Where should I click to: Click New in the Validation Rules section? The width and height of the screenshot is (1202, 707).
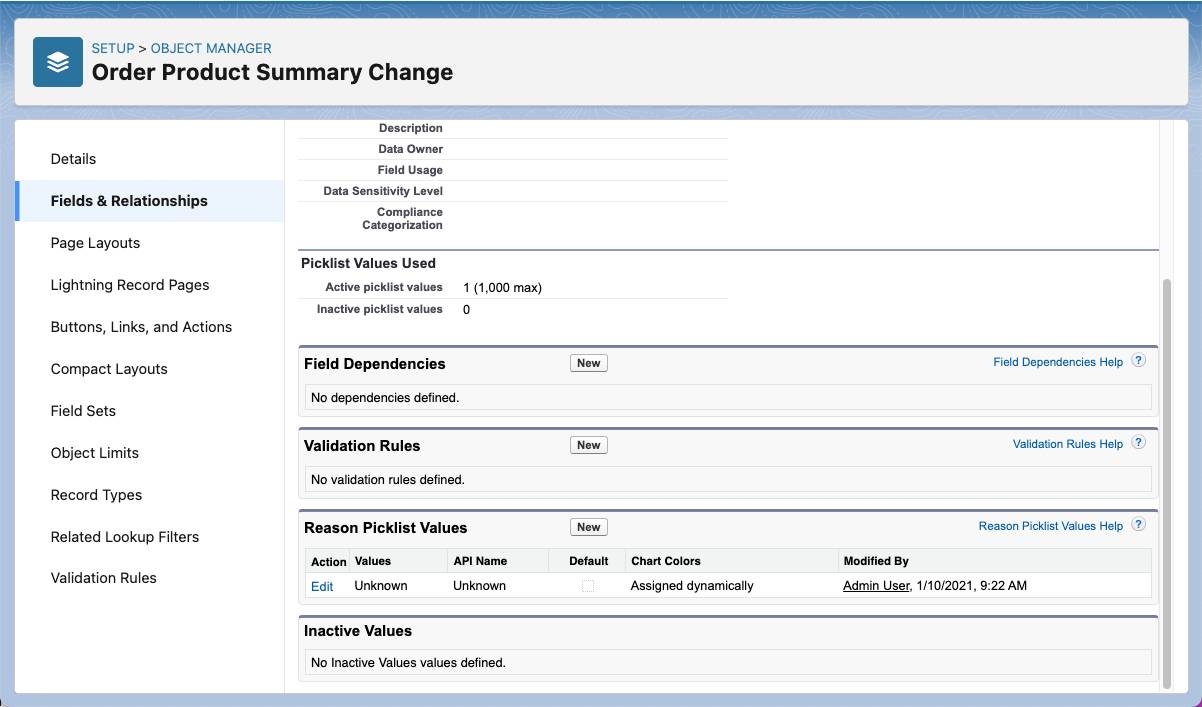pos(588,445)
